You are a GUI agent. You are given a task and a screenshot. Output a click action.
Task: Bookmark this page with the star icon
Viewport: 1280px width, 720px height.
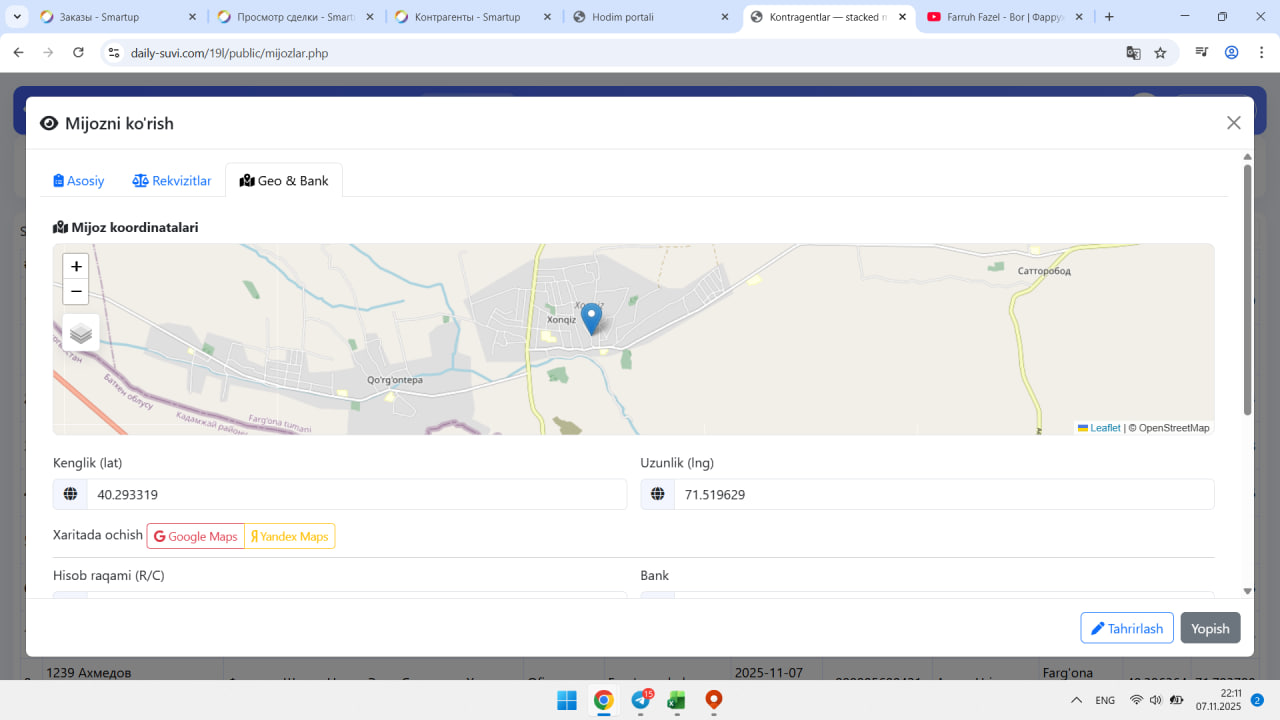[1160, 53]
